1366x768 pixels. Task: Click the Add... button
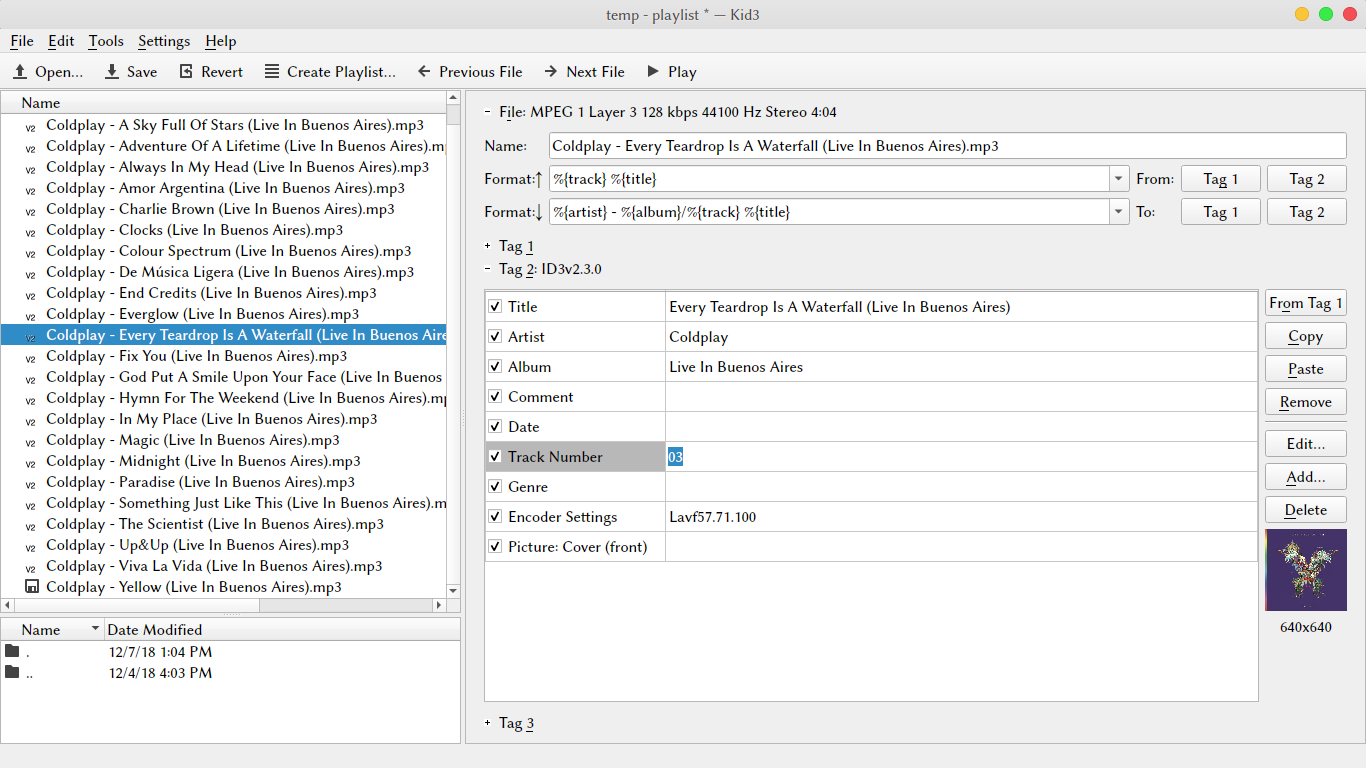coord(1306,477)
